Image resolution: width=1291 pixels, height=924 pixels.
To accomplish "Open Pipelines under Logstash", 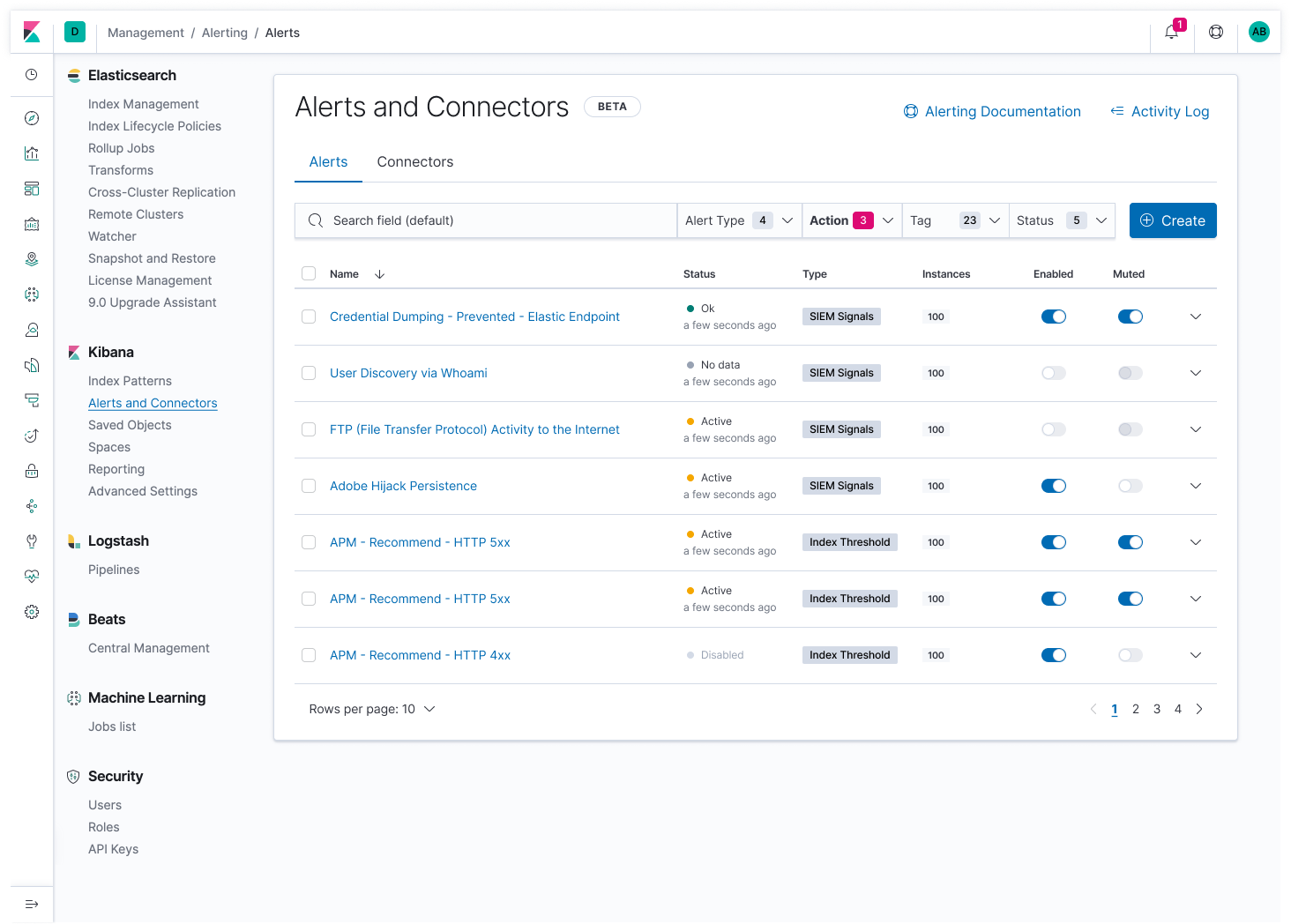I will (x=114, y=570).
